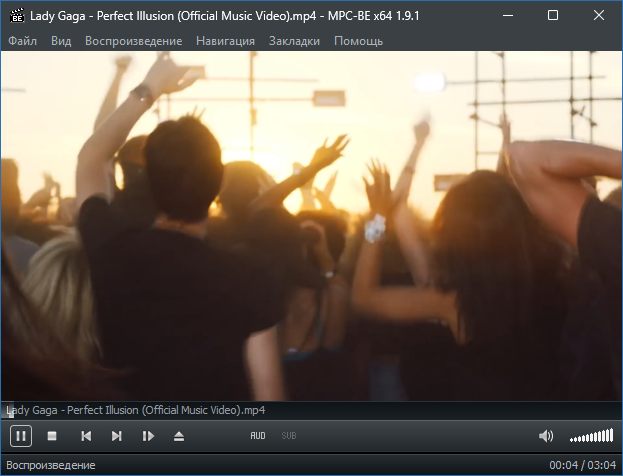Open the Воспроизведение menu
623x476 pixels.
tap(134, 41)
